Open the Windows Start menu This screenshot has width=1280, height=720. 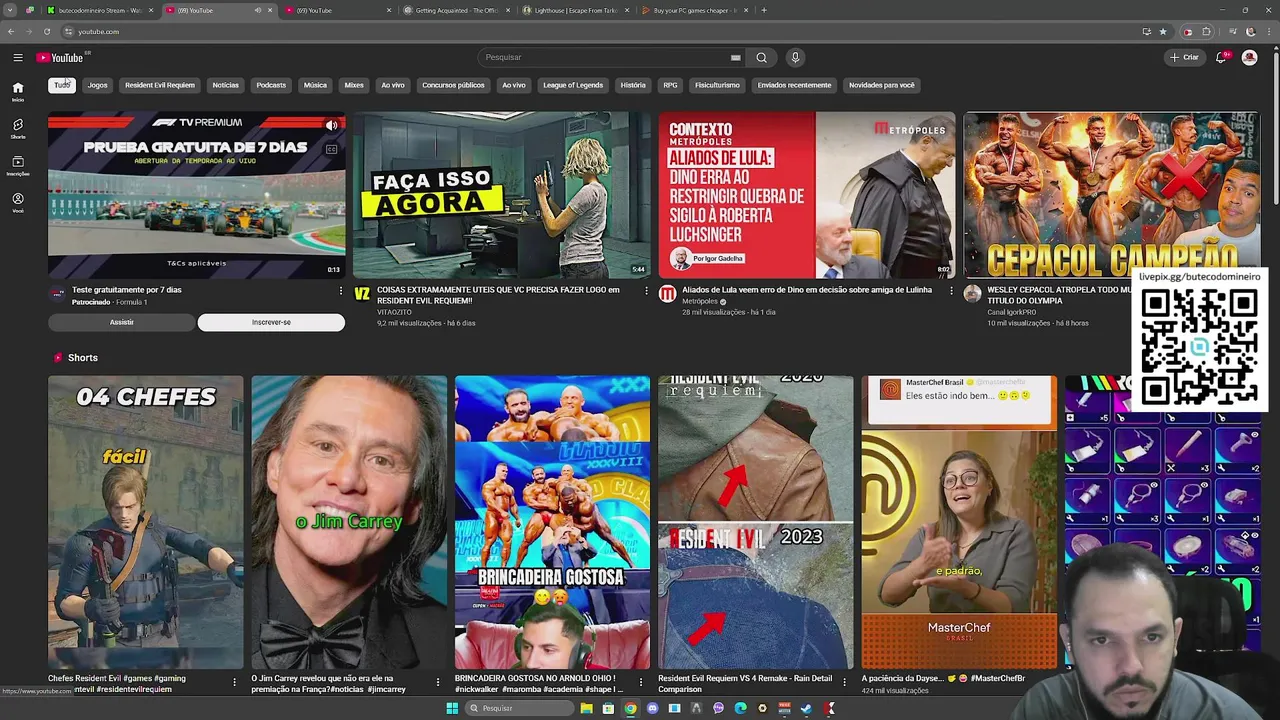point(452,708)
